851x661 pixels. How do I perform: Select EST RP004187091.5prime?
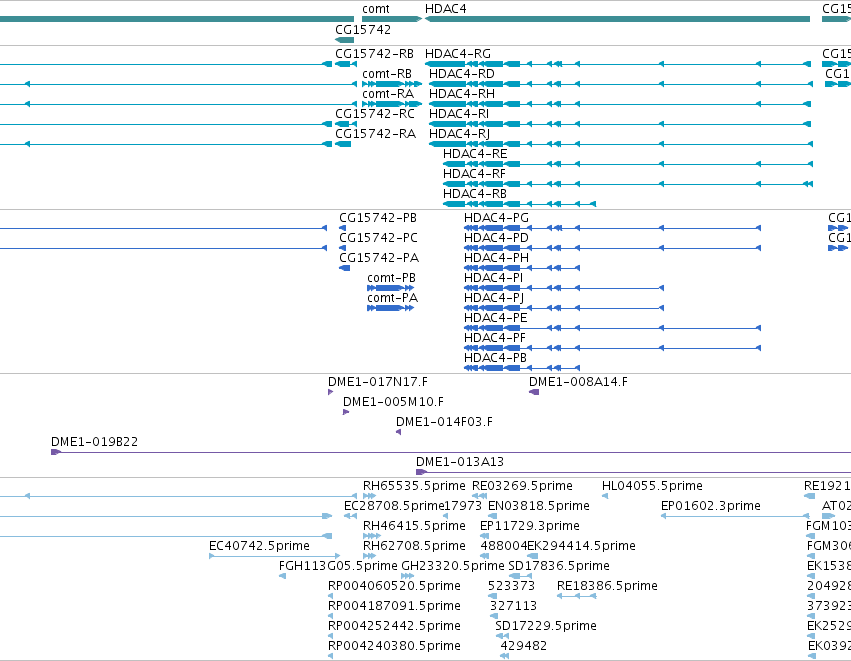tap(394, 607)
